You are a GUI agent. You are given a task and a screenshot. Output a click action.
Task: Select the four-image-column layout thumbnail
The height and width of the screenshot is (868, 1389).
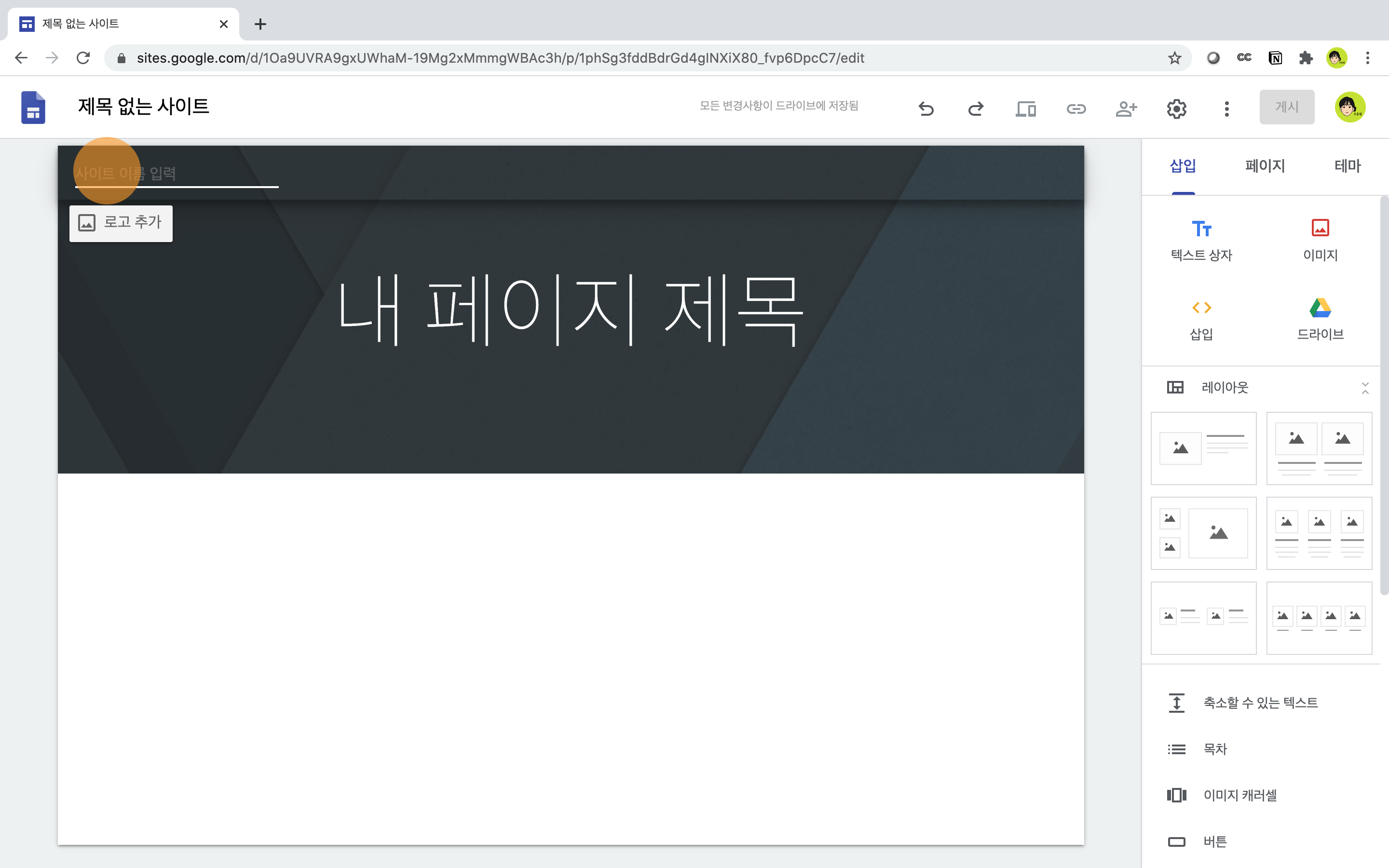[x=1319, y=618]
